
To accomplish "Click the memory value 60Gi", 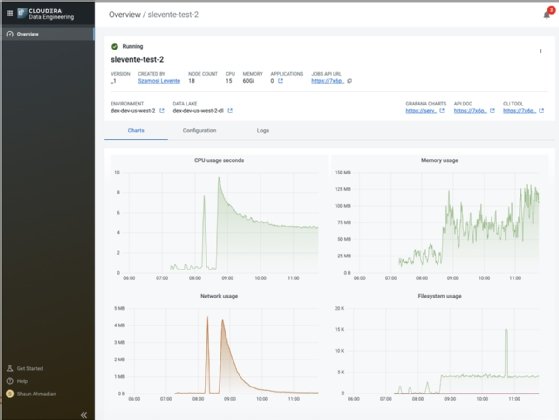I will click(248, 81).
